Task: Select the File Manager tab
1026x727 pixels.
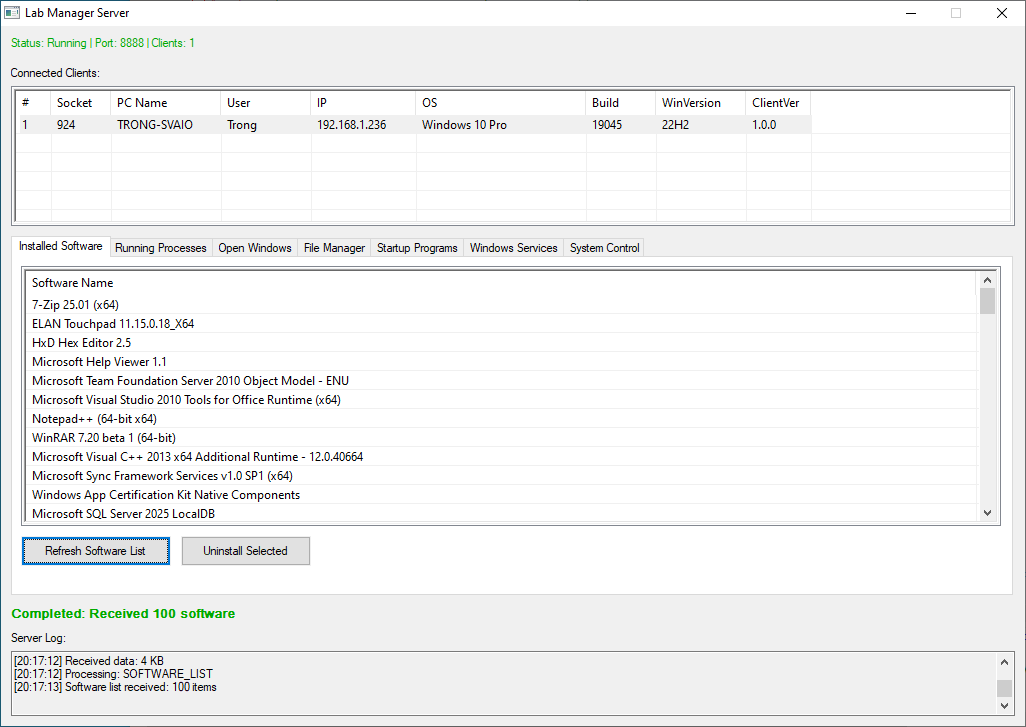Action: [334, 248]
